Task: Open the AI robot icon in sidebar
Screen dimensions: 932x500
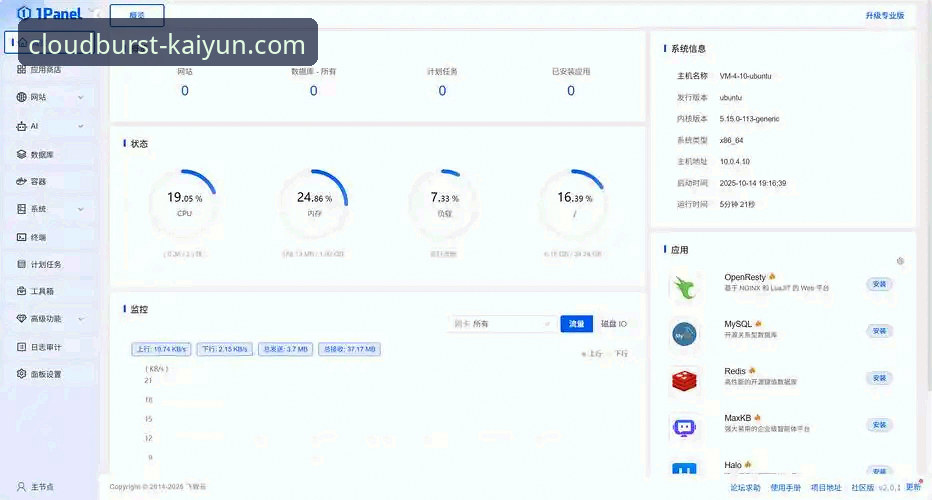Action: (x=21, y=126)
